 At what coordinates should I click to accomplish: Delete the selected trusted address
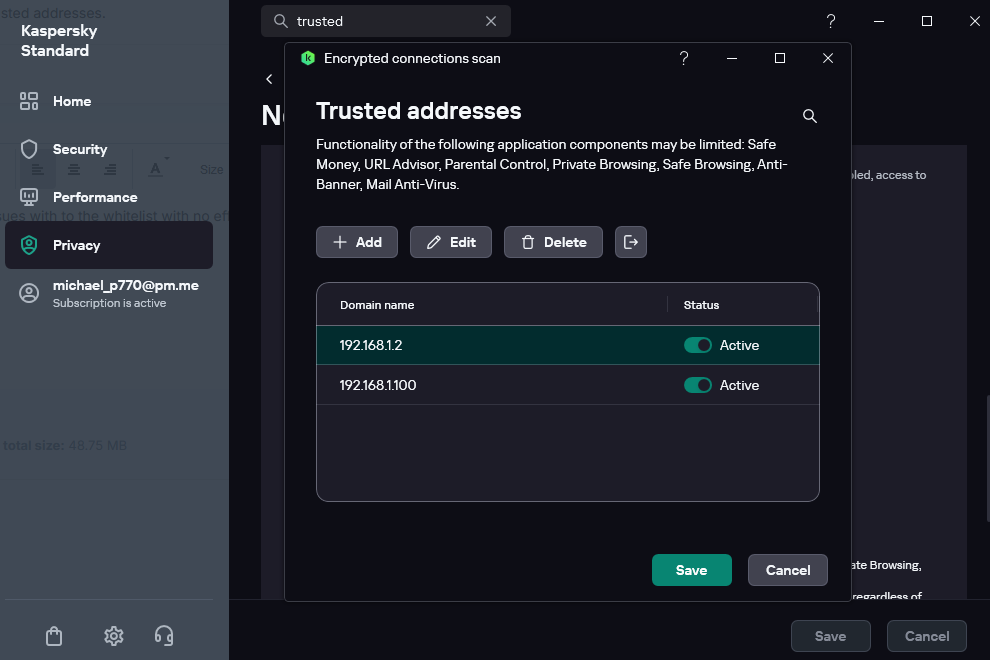(553, 242)
